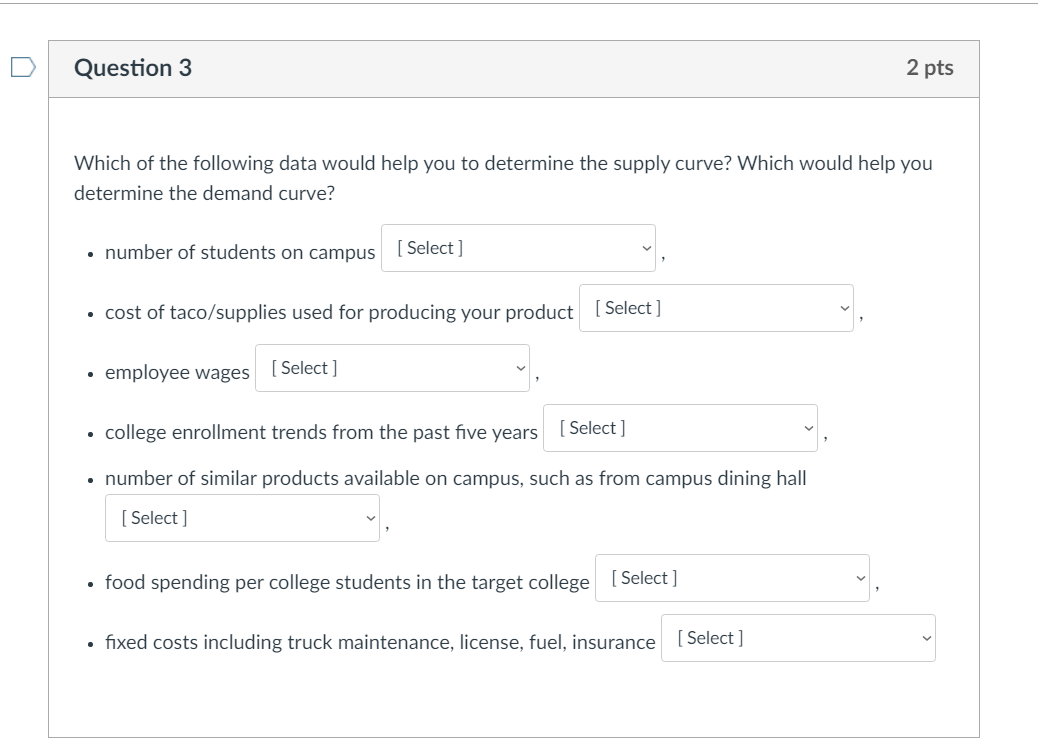The width and height of the screenshot is (1045, 755).
Task: Click the Select placeholder under similar products bullet
Action: pos(151,517)
